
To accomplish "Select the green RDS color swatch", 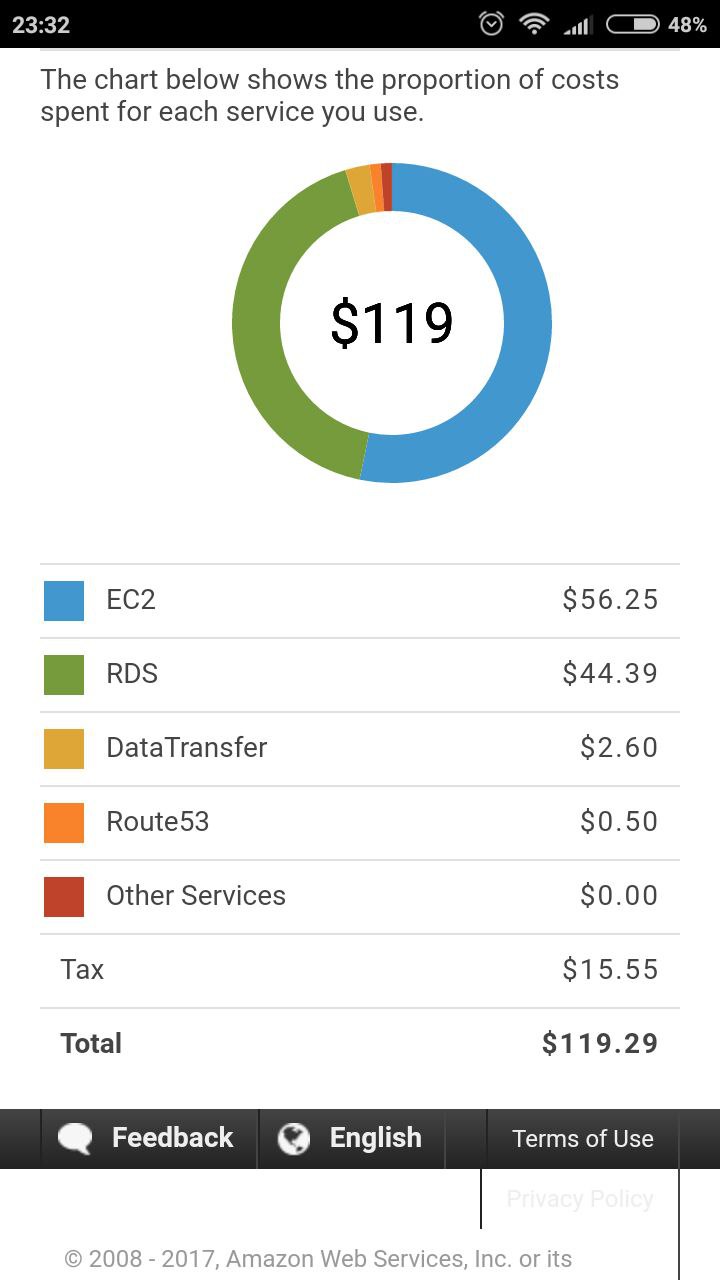I will click(64, 675).
